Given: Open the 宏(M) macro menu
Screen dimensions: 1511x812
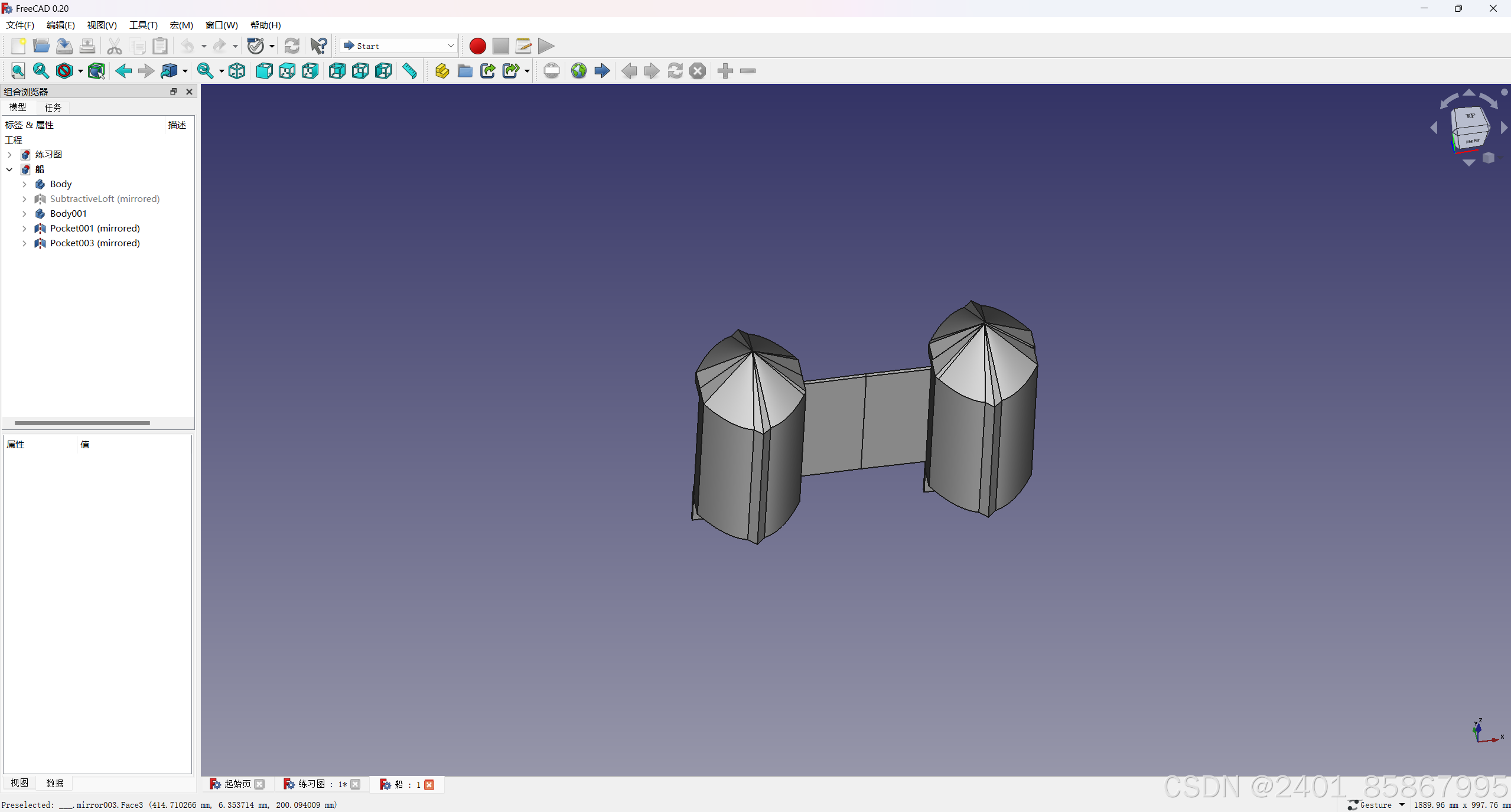Looking at the screenshot, I should [x=181, y=25].
